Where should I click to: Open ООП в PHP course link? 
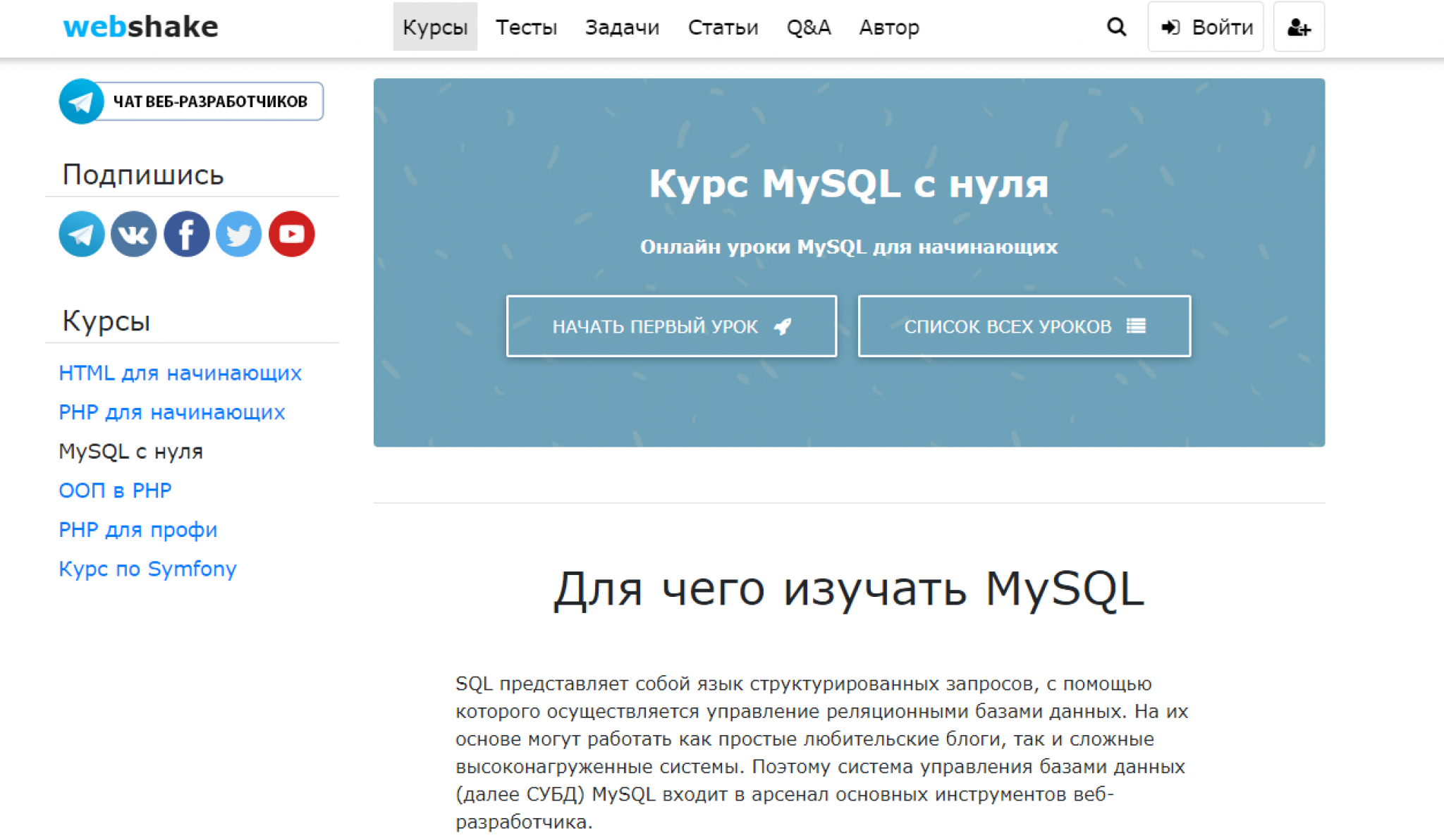pyautogui.click(x=115, y=490)
